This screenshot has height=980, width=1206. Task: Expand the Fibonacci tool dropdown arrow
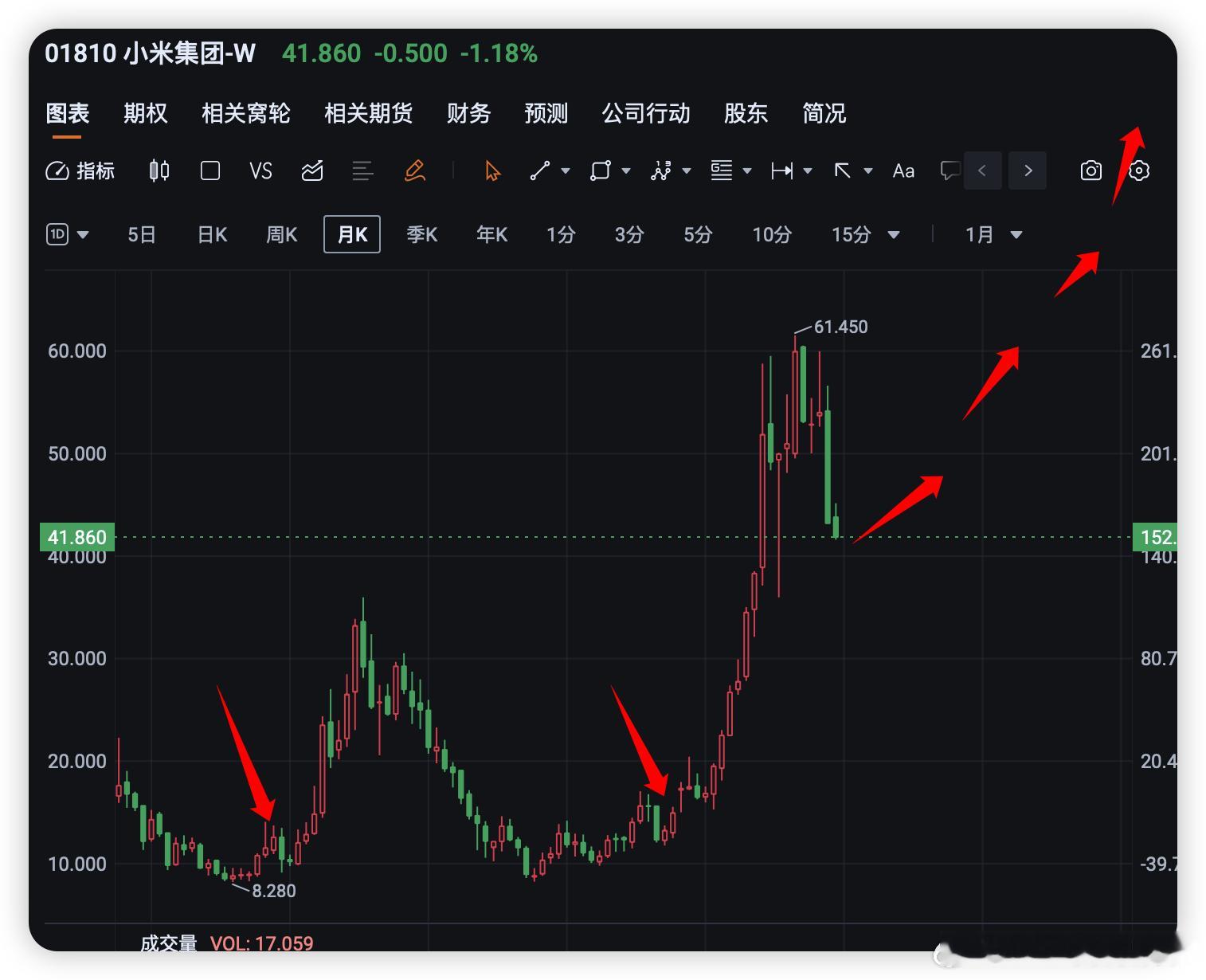[x=747, y=171]
